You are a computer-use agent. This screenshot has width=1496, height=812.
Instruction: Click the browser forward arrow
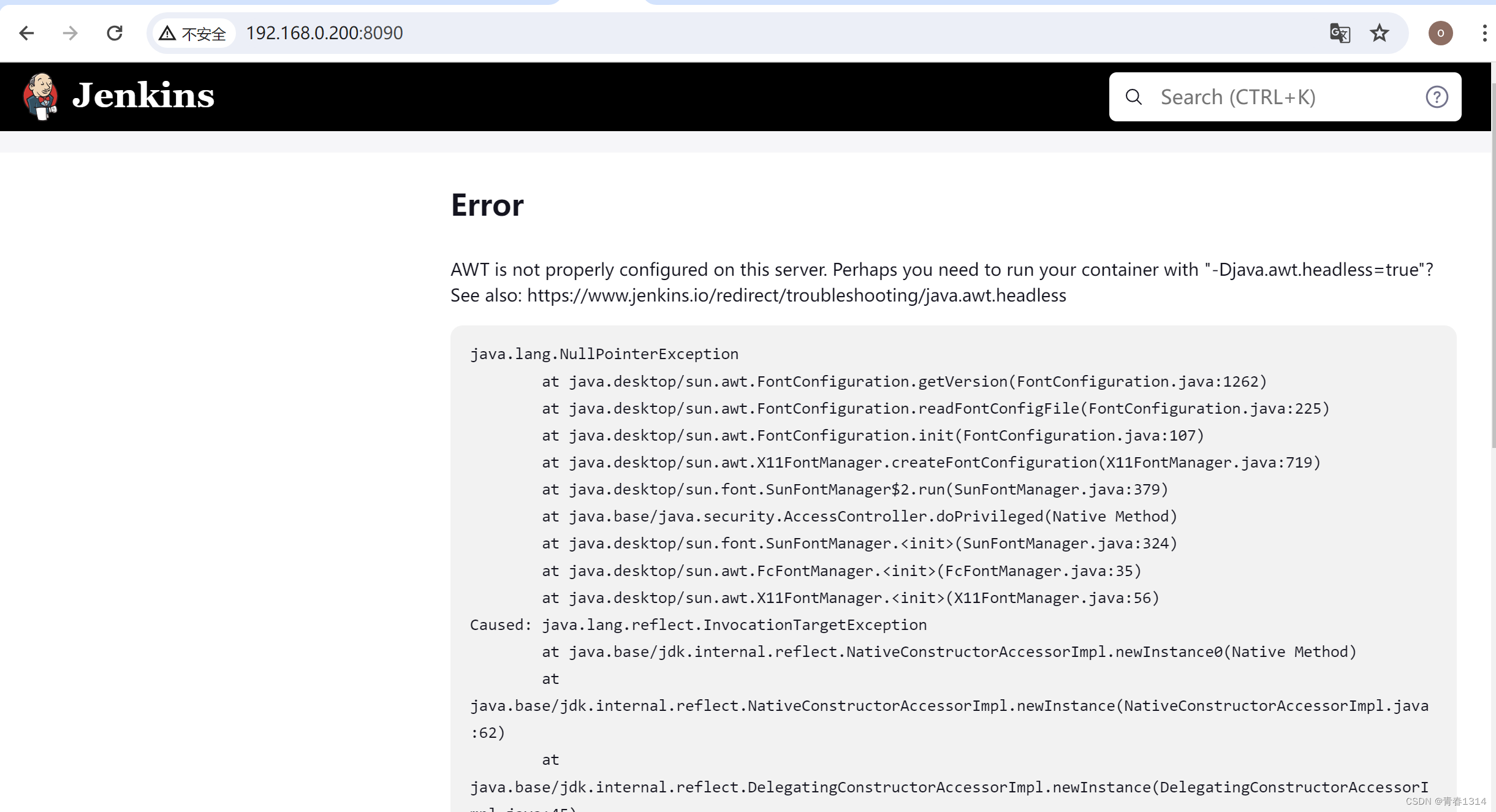[70, 32]
